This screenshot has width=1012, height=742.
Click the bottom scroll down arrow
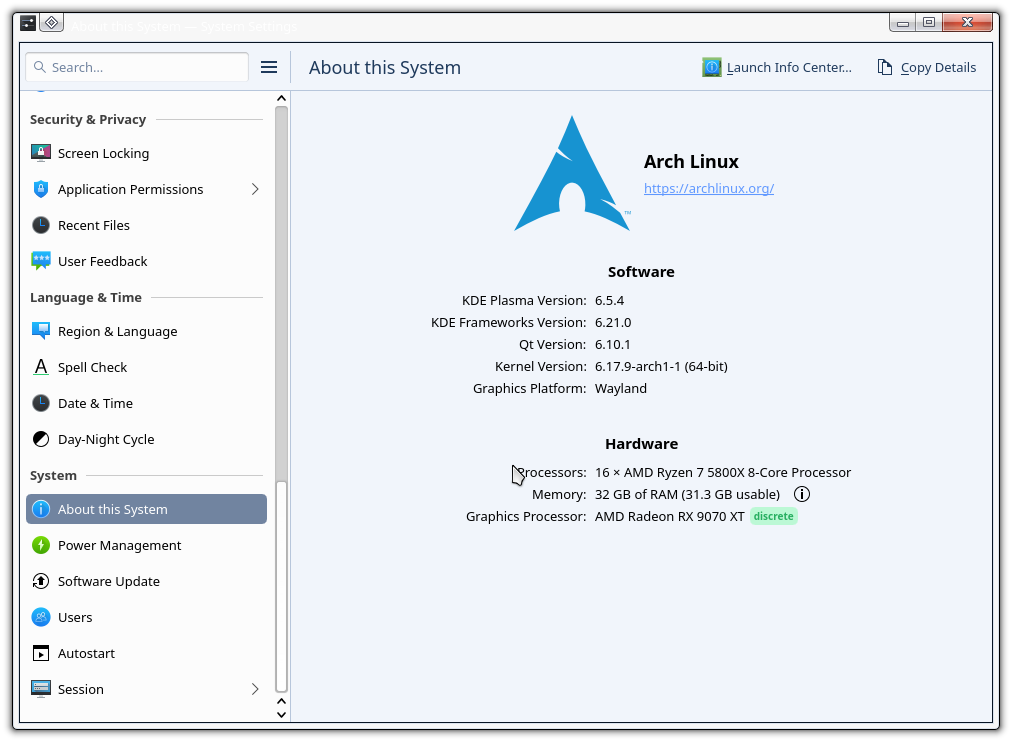coord(281,714)
